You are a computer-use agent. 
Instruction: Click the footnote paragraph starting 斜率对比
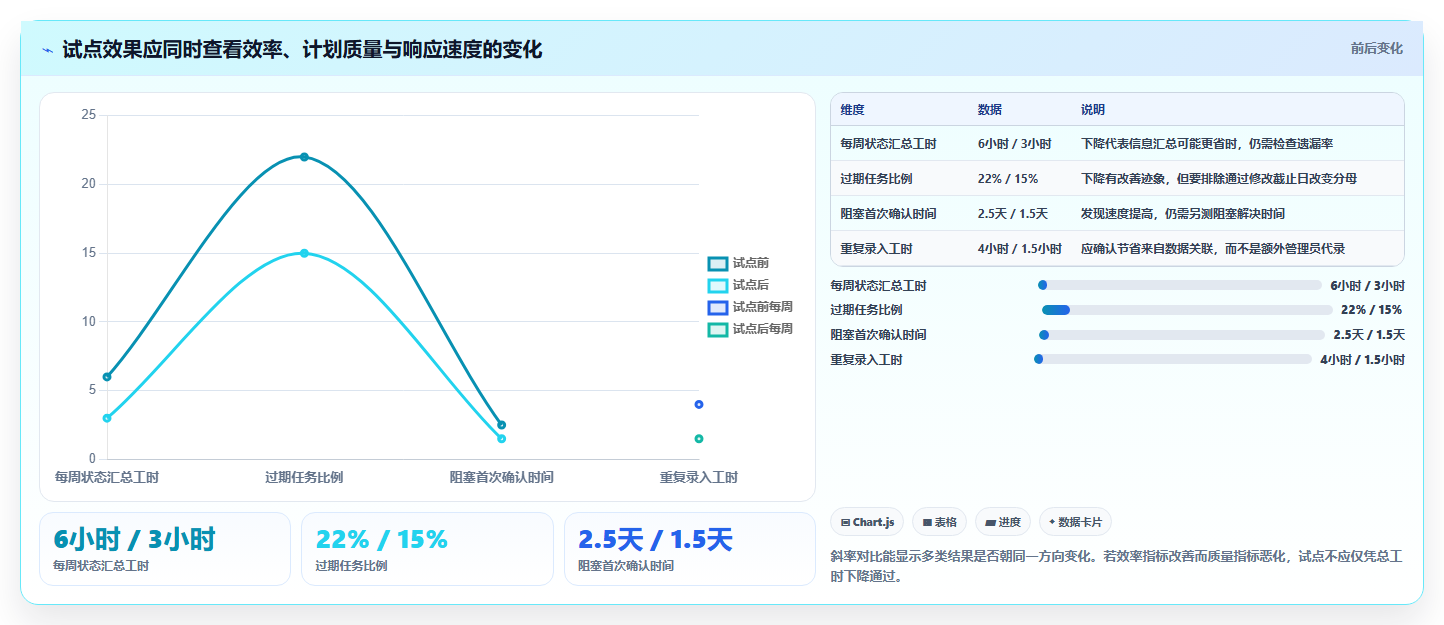(1117, 566)
